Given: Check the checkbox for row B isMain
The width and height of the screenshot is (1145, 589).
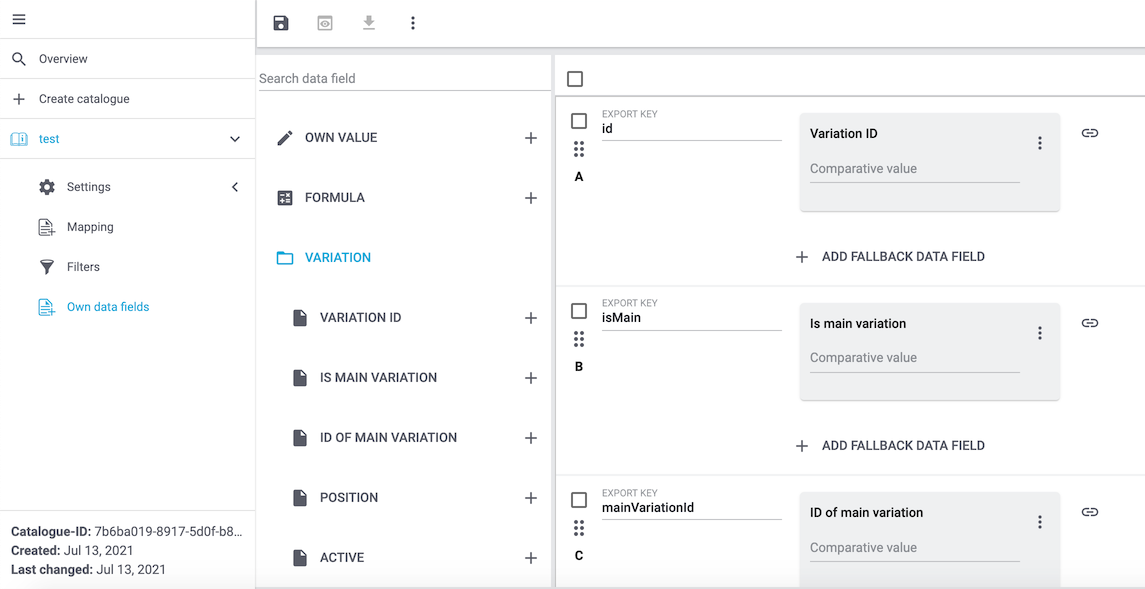Looking at the screenshot, I should 578,311.
